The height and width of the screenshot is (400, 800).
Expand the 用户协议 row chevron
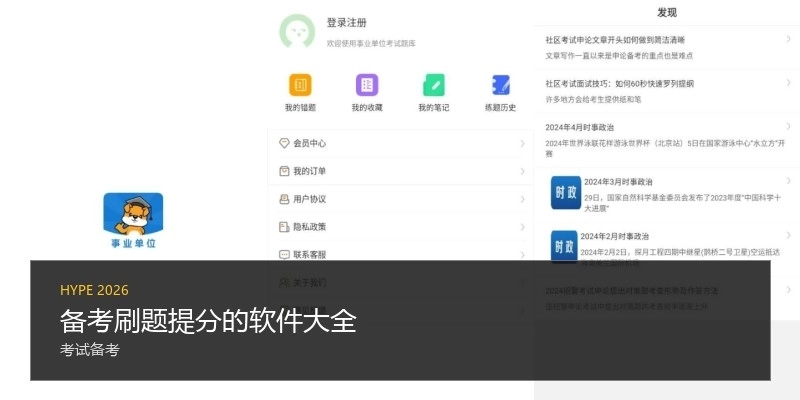(x=522, y=199)
